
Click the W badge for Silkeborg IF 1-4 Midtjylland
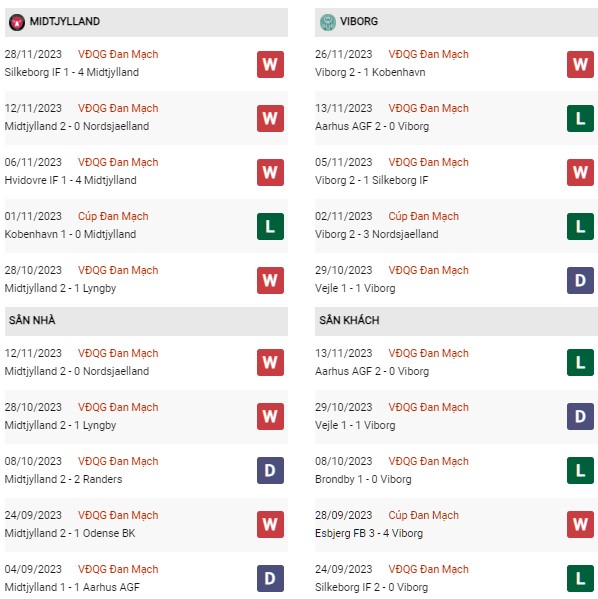(270, 64)
